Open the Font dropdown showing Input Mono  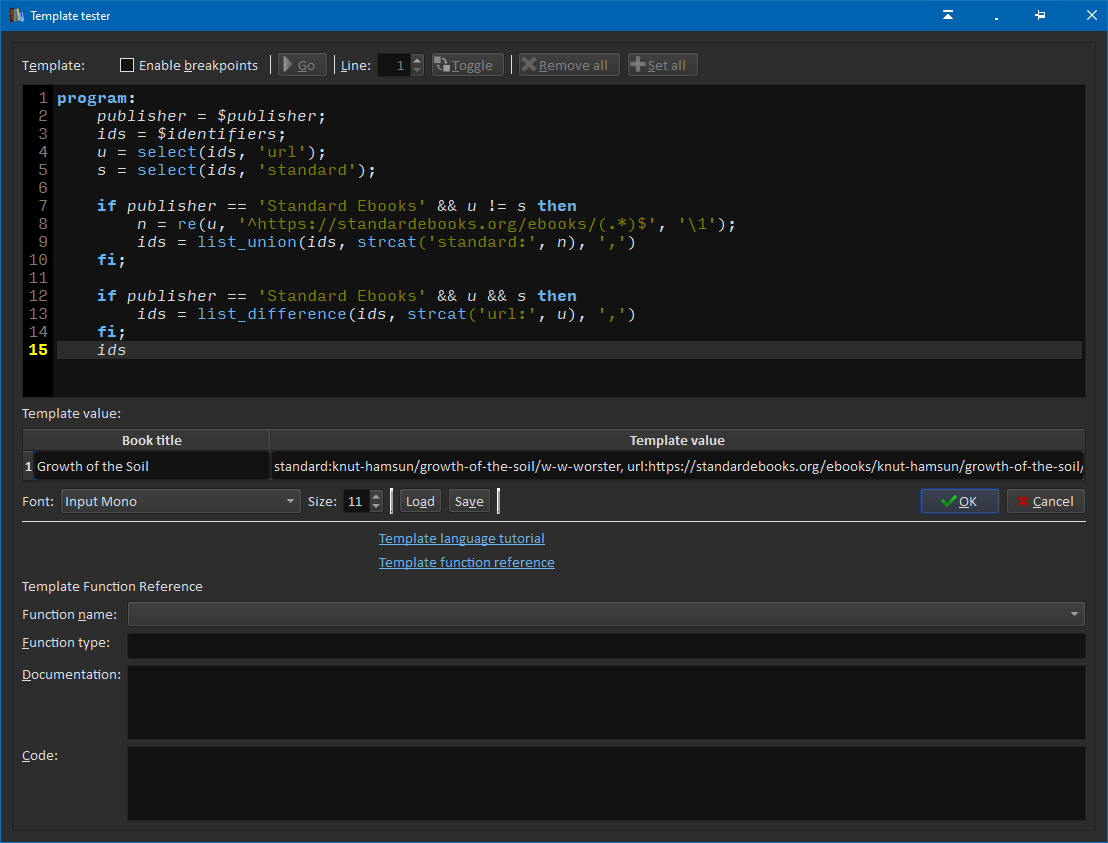180,501
